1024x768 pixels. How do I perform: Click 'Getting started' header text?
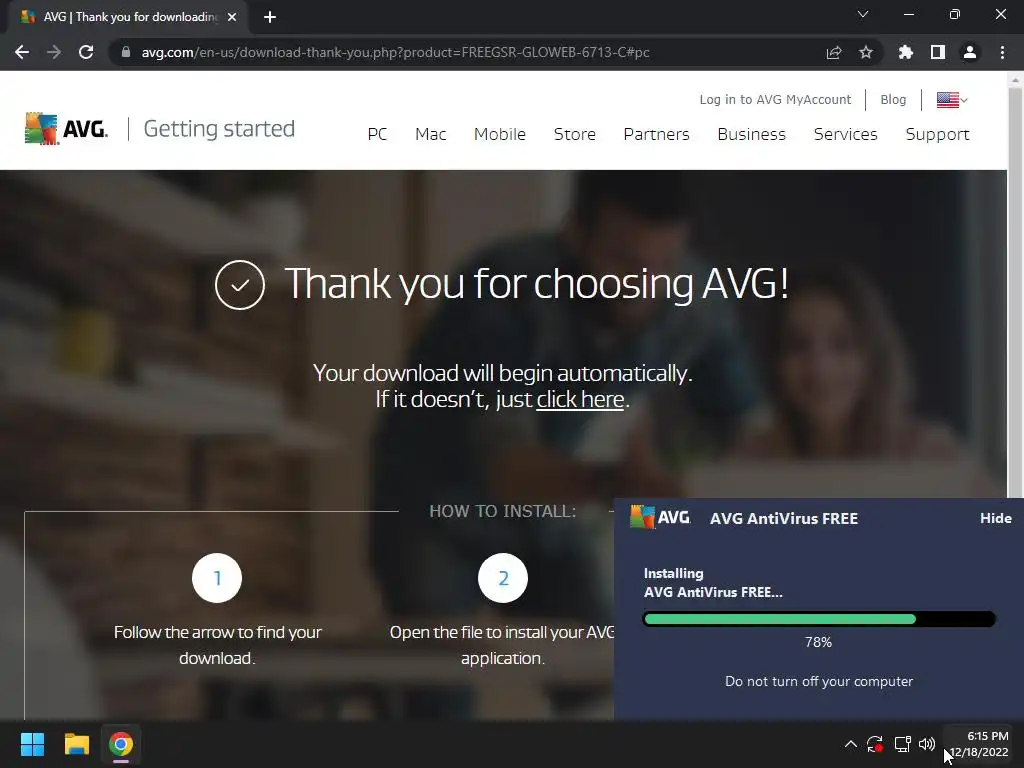point(219,129)
